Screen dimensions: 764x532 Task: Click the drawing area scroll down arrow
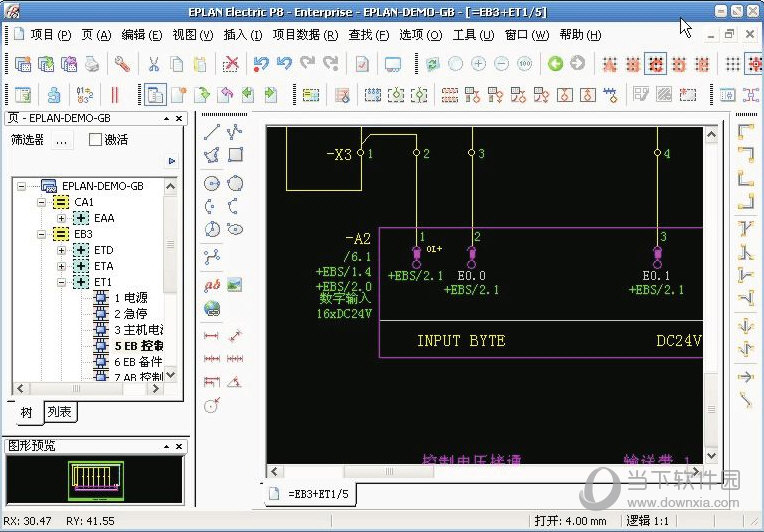coord(711,456)
